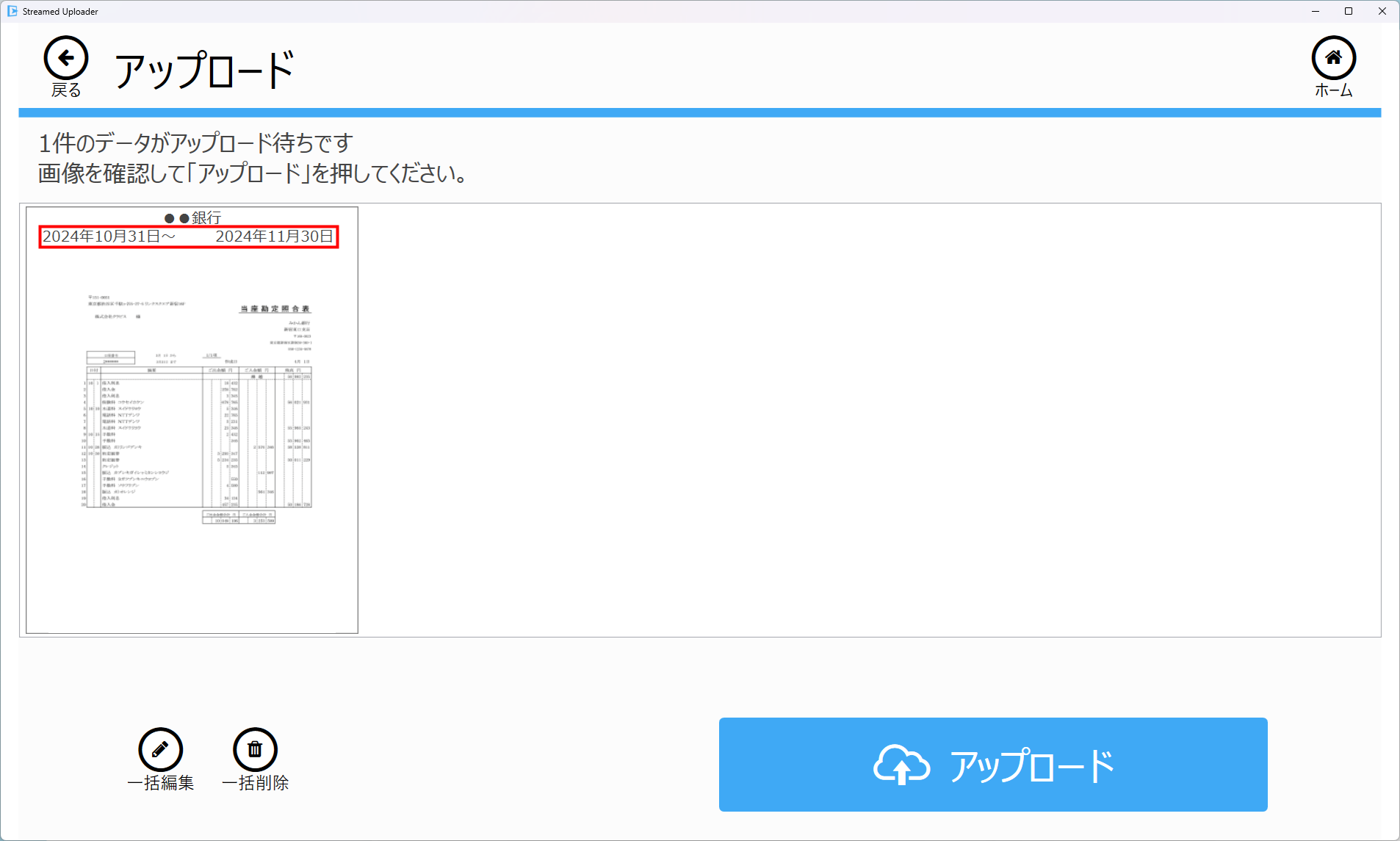Go to the home screen icon

pos(1333,58)
